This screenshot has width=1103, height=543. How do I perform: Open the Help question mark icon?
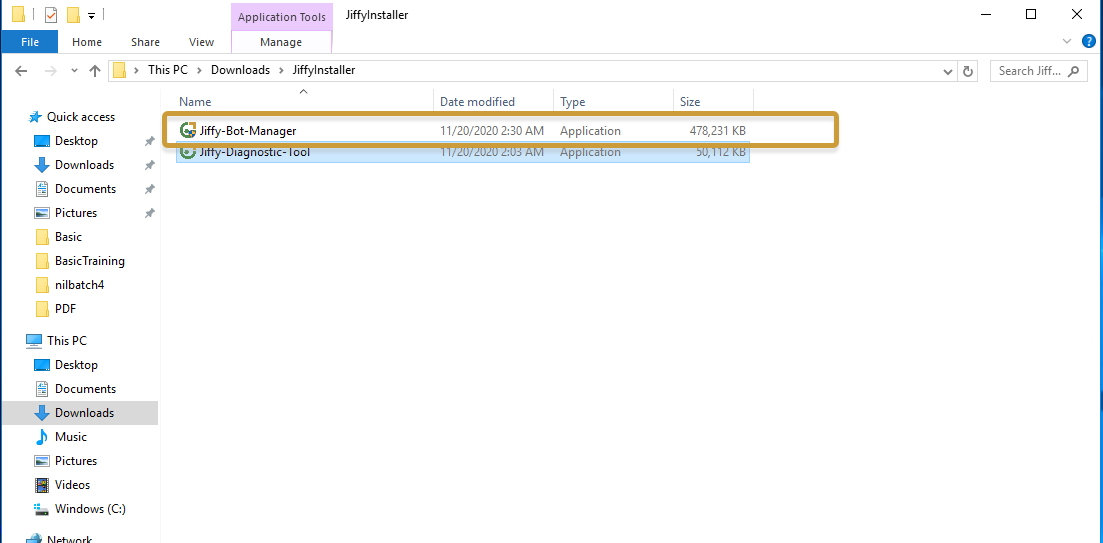1089,41
